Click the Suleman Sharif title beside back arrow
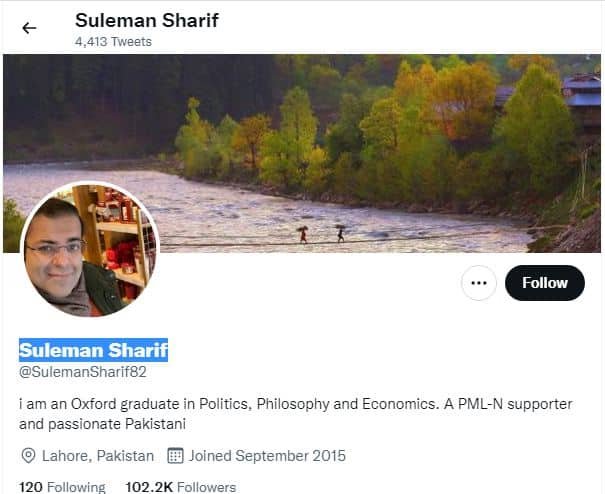The image size is (605, 494). (146, 20)
